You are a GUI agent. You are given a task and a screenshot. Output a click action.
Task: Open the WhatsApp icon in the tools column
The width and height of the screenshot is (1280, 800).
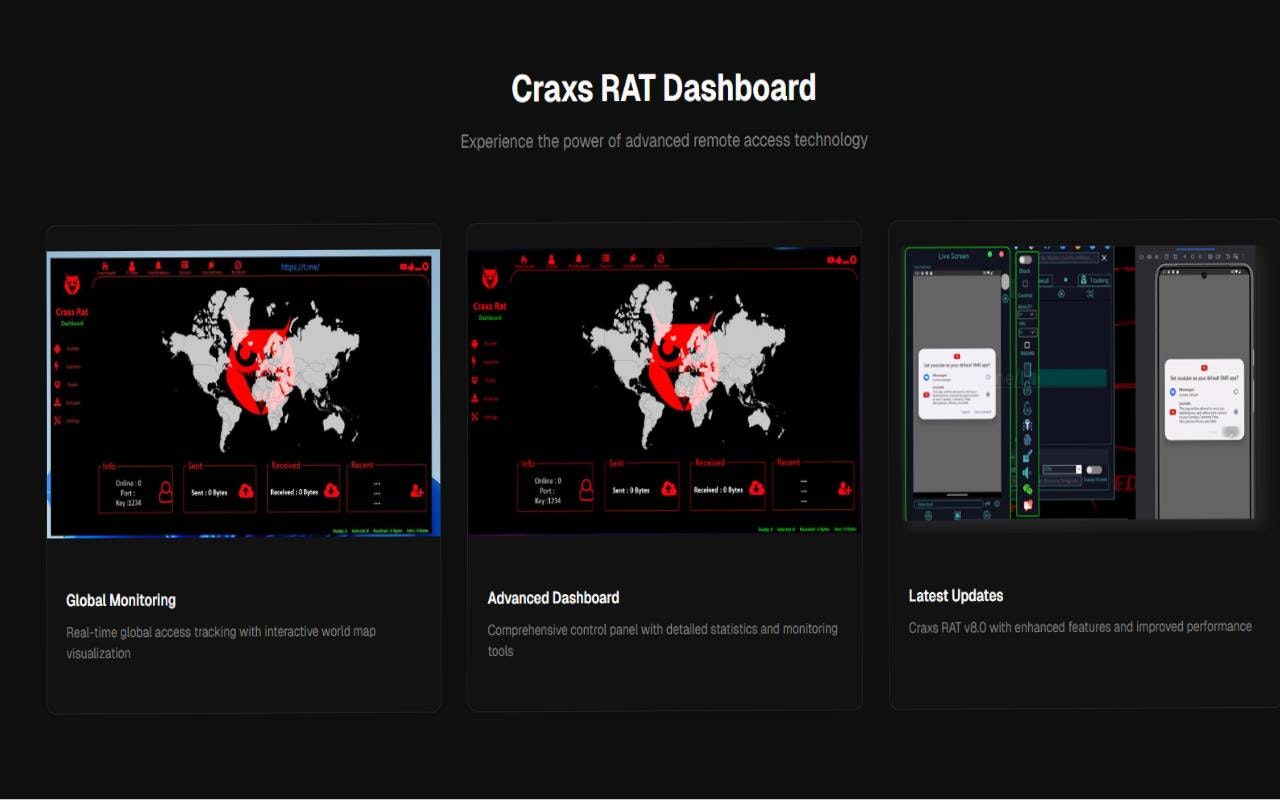point(1028,488)
